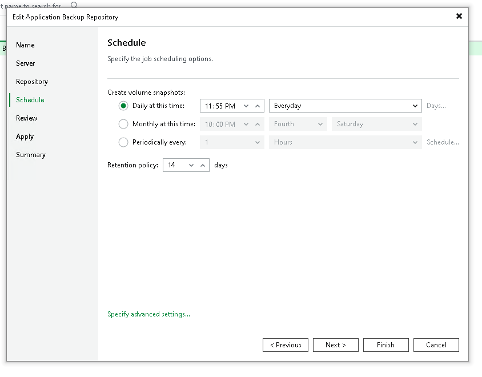Click the search magnifier icon behind dialog
Viewport: 482px width, 377px height.
click(74, 4)
